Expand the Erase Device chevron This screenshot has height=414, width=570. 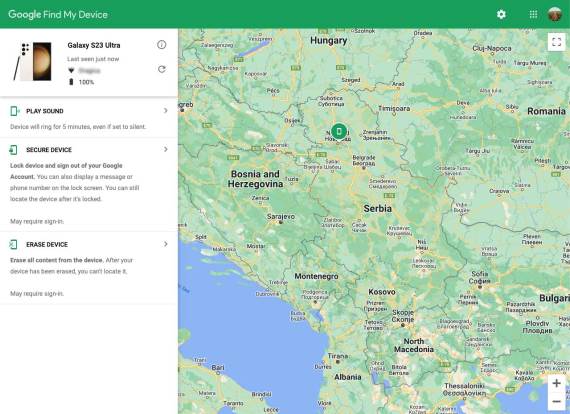pos(166,244)
